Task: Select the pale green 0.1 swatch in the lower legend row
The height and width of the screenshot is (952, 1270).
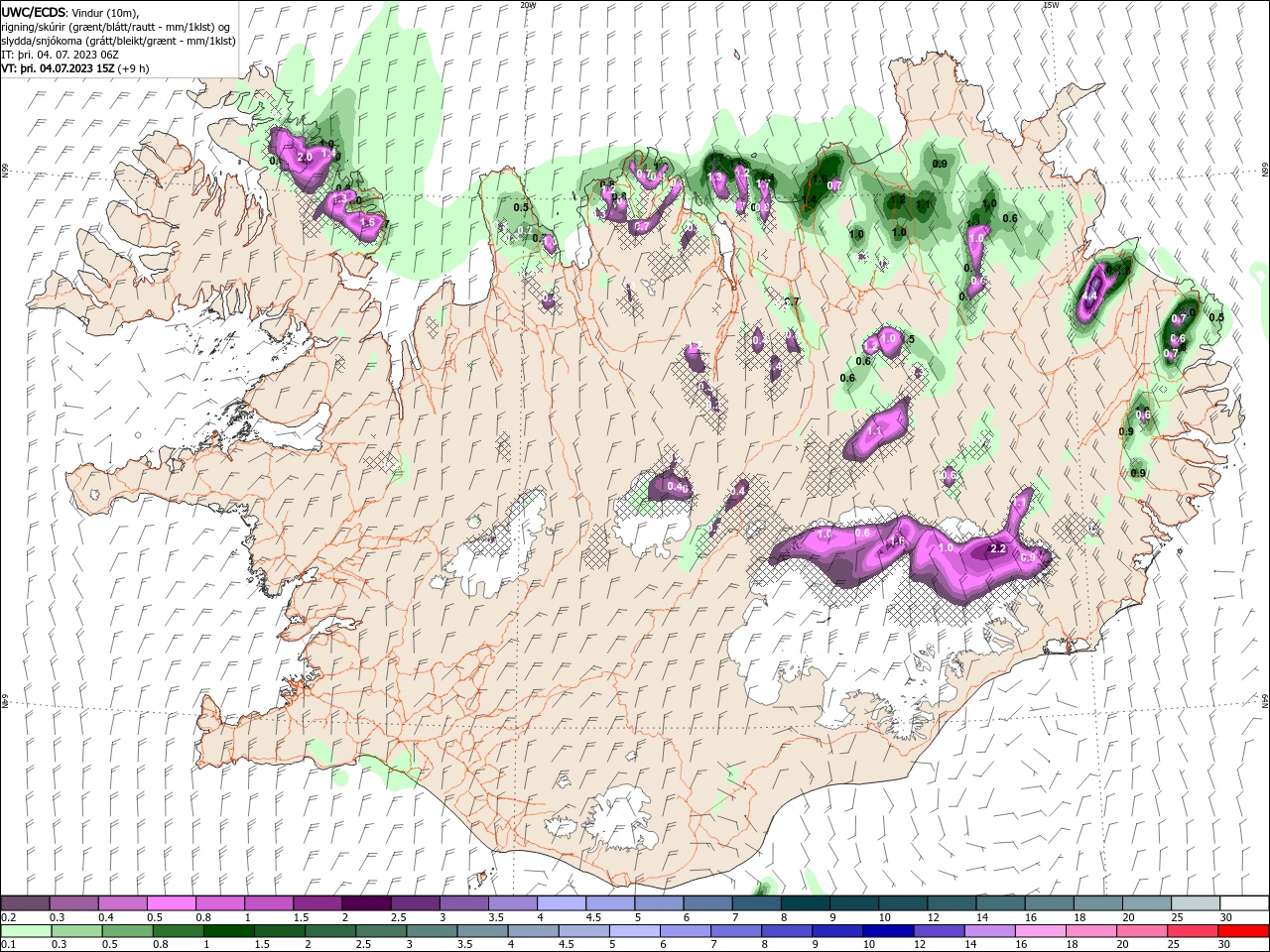Action: click(26, 931)
